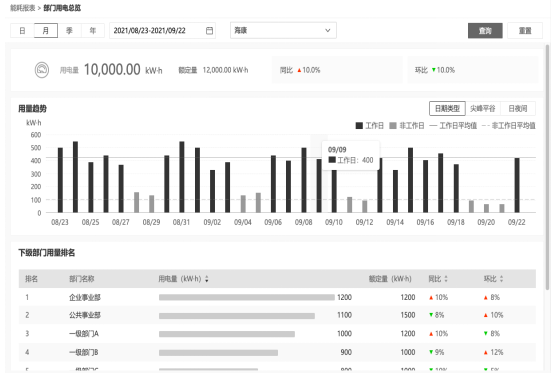Switch chart to 日夜间 view
Screen dimensions: 556x382
[x=518, y=109]
